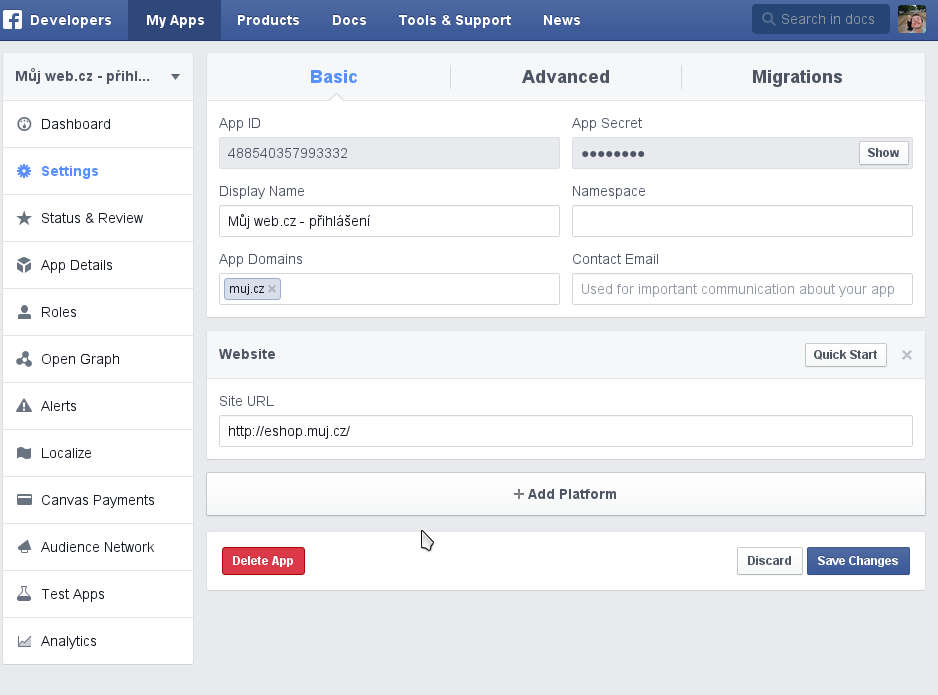Click the Alerts warning triangle icon
Viewport: 938px width, 695px height.
24,406
